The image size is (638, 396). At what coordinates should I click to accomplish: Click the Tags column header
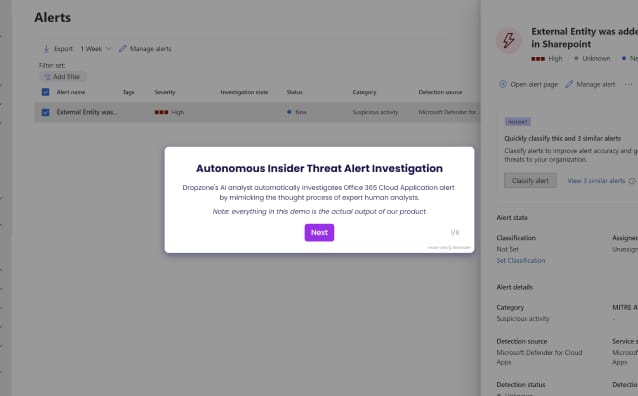(128, 92)
